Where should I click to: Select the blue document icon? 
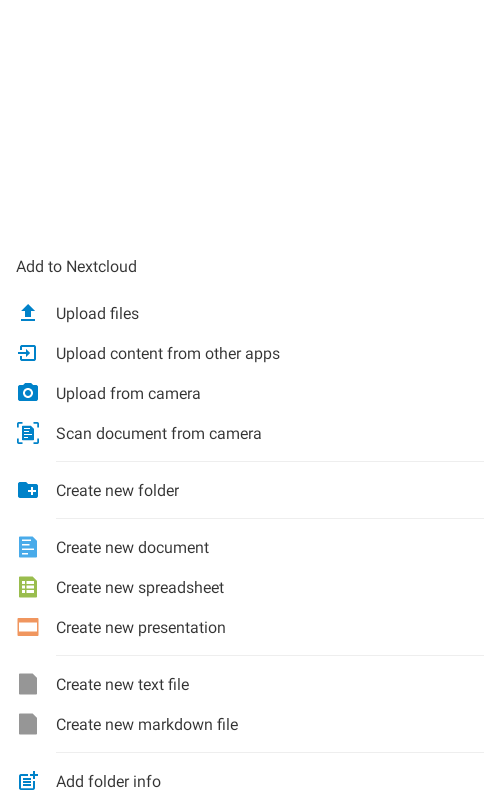tap(28, 547)
